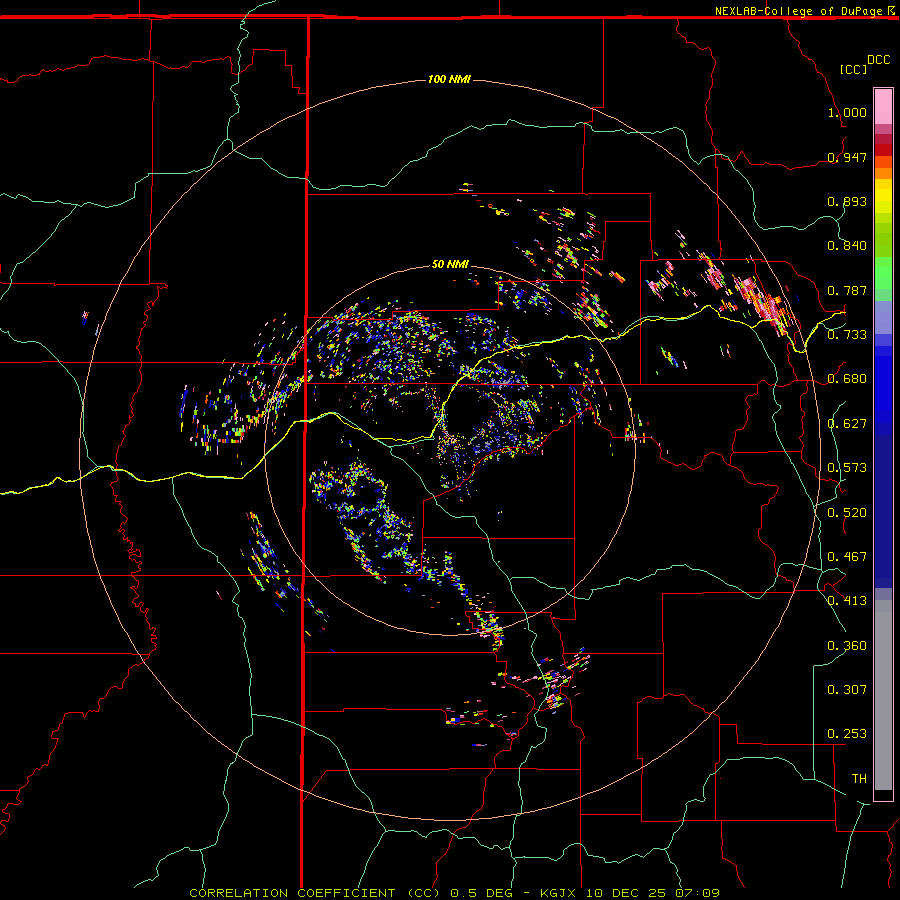
Task: Click the 0.893 scale value
Action: [x=847, y=201]
